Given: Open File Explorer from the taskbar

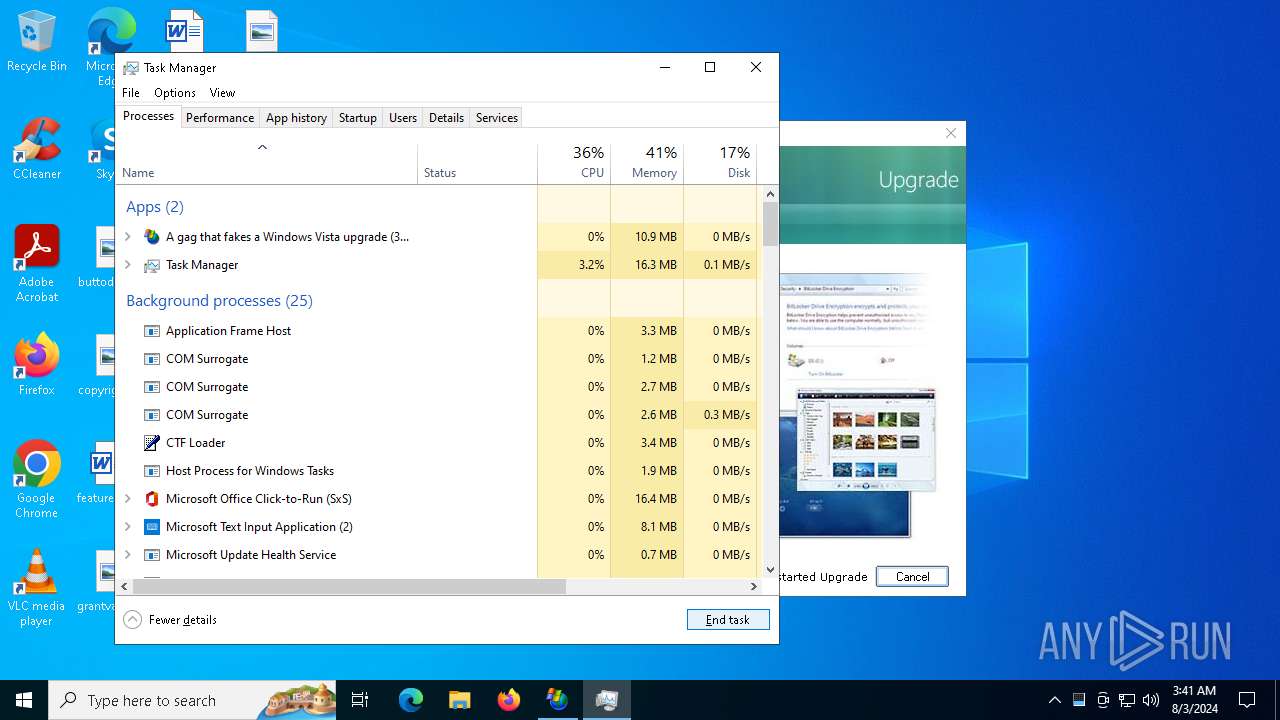Looking at the screenshot, I should (x=459, y=700).
